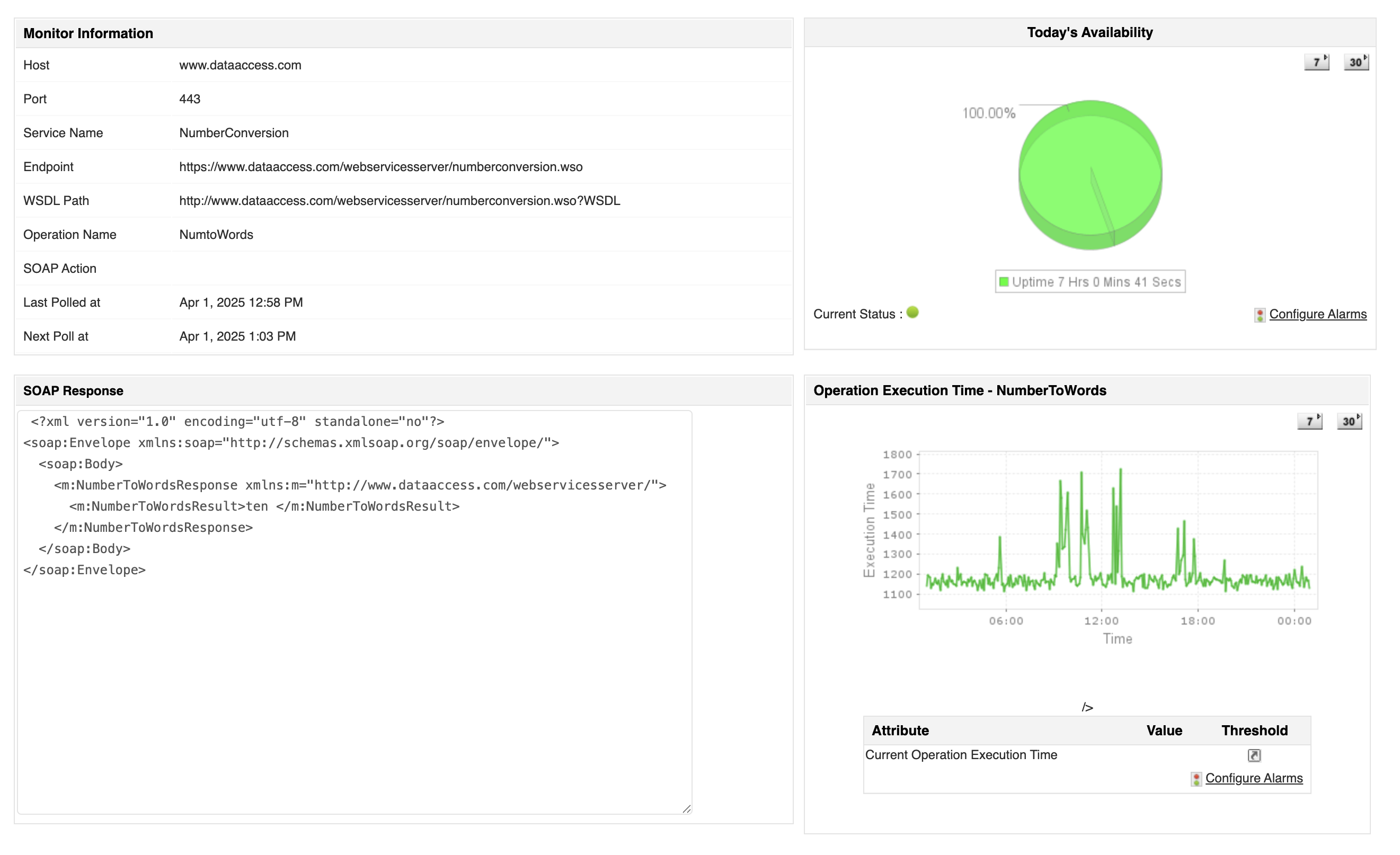Screen dimensions: 1400x855
Task: Click the Endpoint URL value
Action: click(380, 166)
